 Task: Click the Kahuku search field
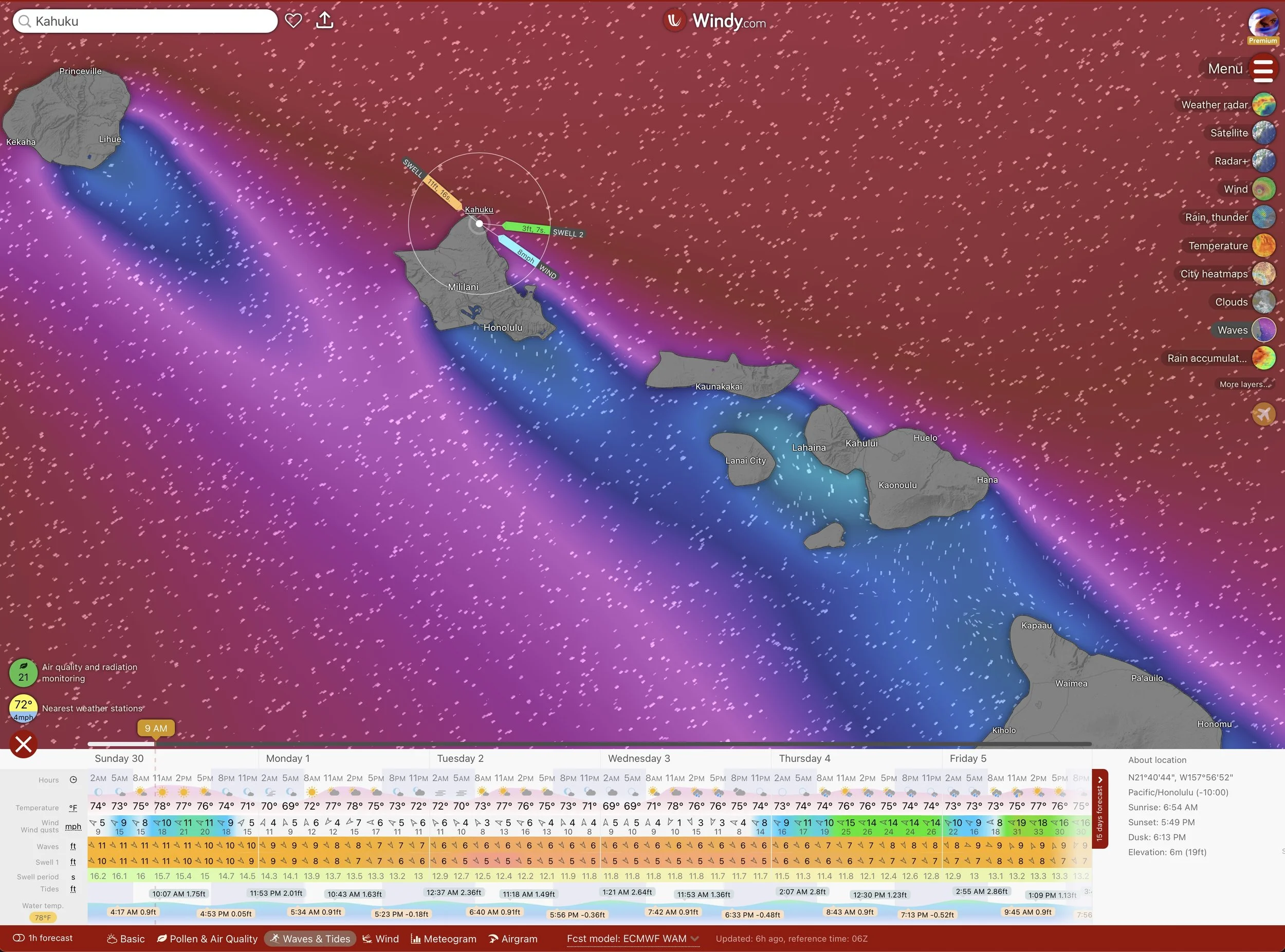pos(144,22)
